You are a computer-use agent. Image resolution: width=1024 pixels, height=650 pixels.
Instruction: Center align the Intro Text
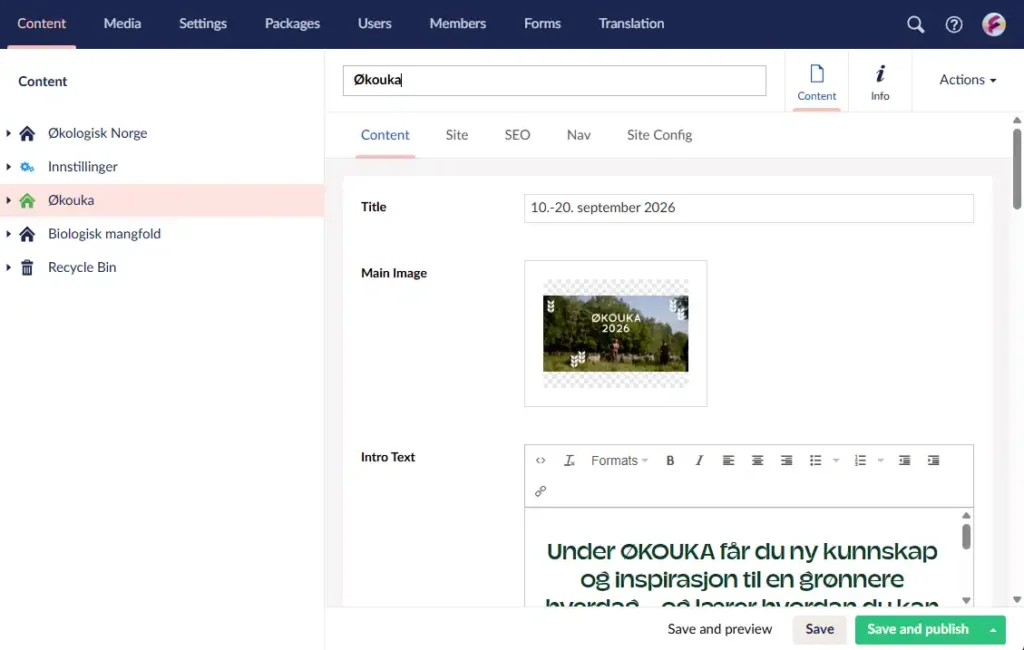click(x=757, y=461)
